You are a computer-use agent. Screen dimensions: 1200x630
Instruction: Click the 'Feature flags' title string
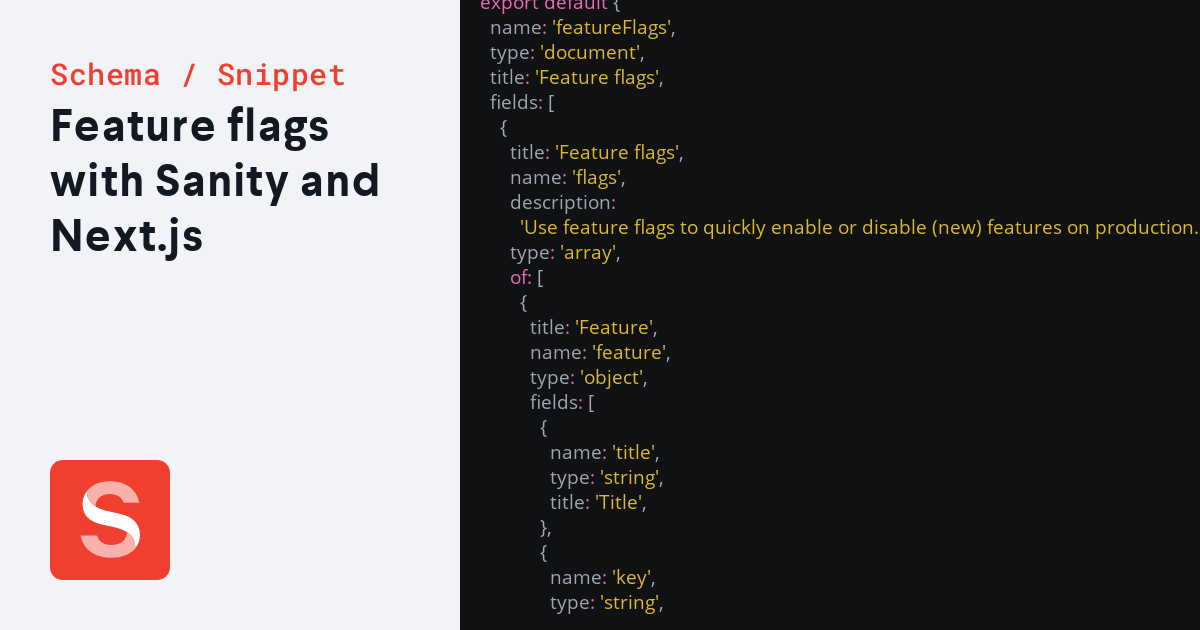click(597, 77)
